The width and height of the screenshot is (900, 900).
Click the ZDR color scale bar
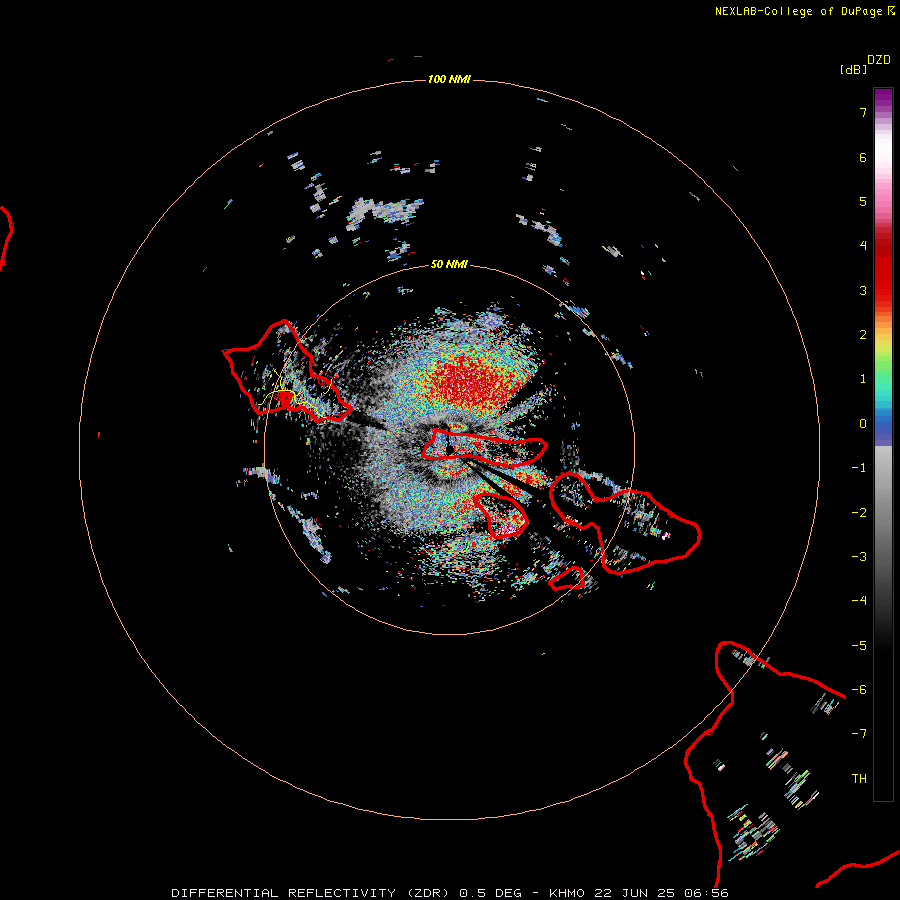coord(883,444)
